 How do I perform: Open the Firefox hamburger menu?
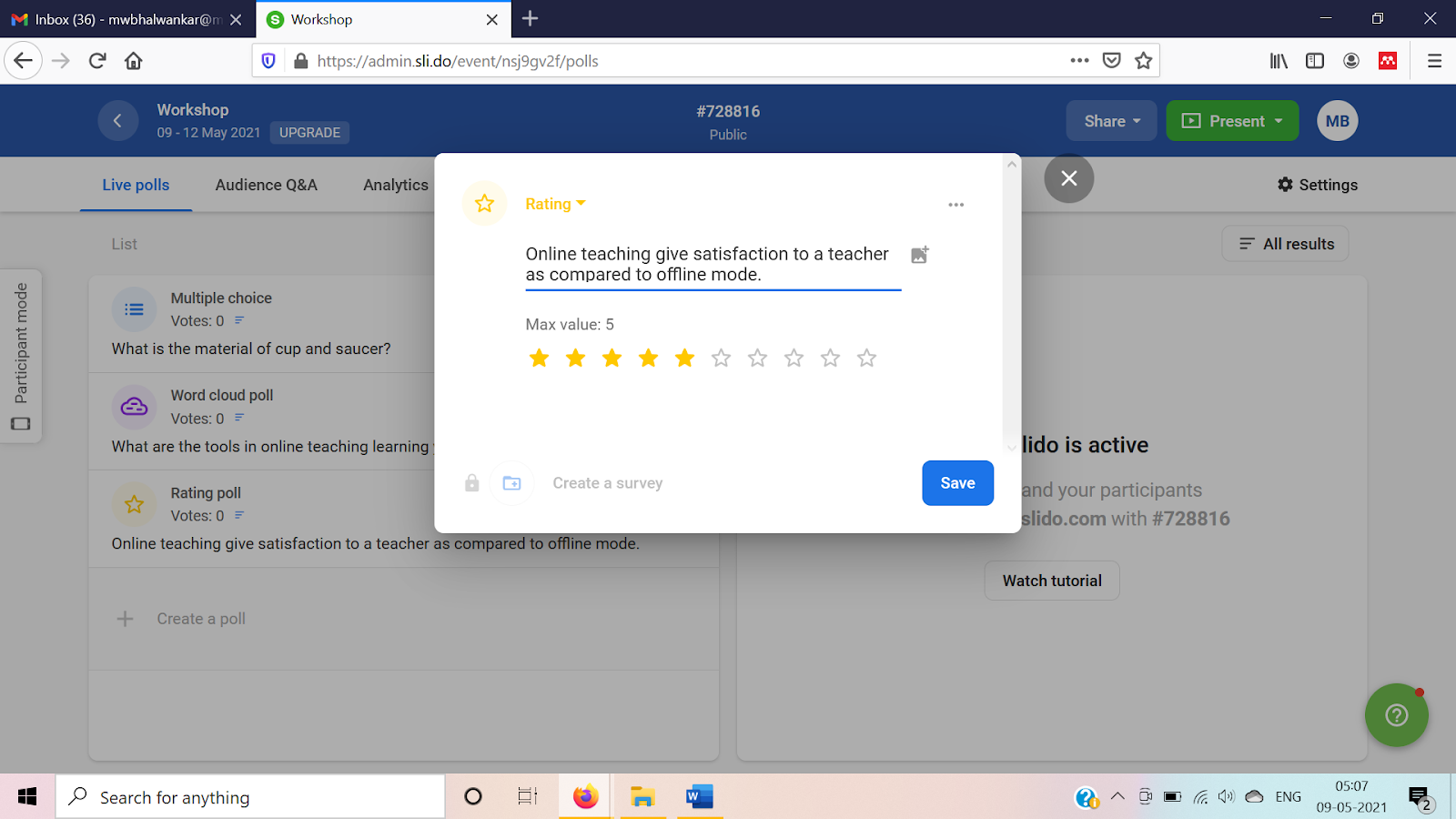(1435, 61)
